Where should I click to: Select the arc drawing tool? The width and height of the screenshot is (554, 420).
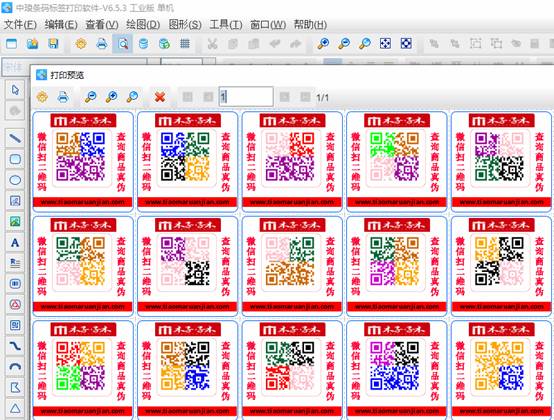pos(15,367)
